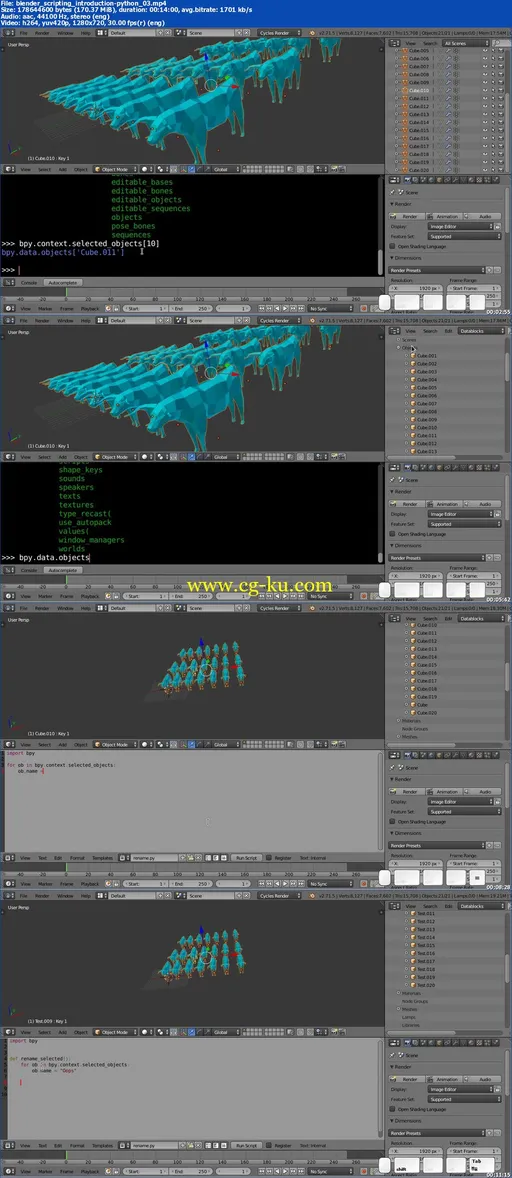This screenshot has width=512, height=1178.
Task: Click the Render button in the 00:02:55 properties
Action: 406,216
